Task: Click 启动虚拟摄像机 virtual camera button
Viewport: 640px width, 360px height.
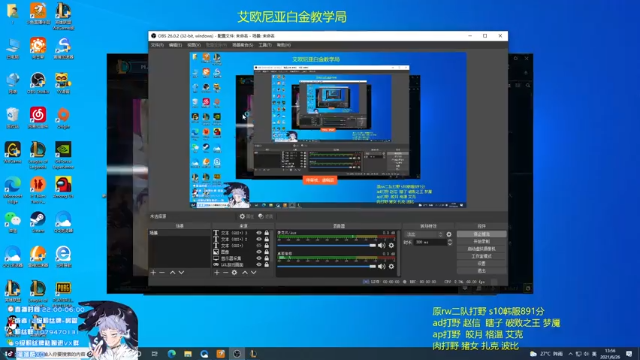Action: pos(482,249)
